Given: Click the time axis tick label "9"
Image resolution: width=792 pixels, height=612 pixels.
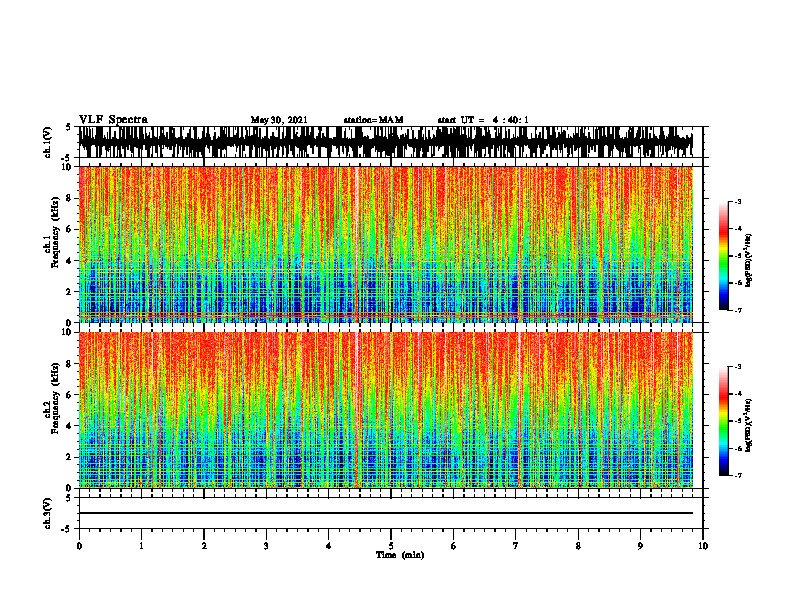Looking at the screenshot, I should click(640, 546).
